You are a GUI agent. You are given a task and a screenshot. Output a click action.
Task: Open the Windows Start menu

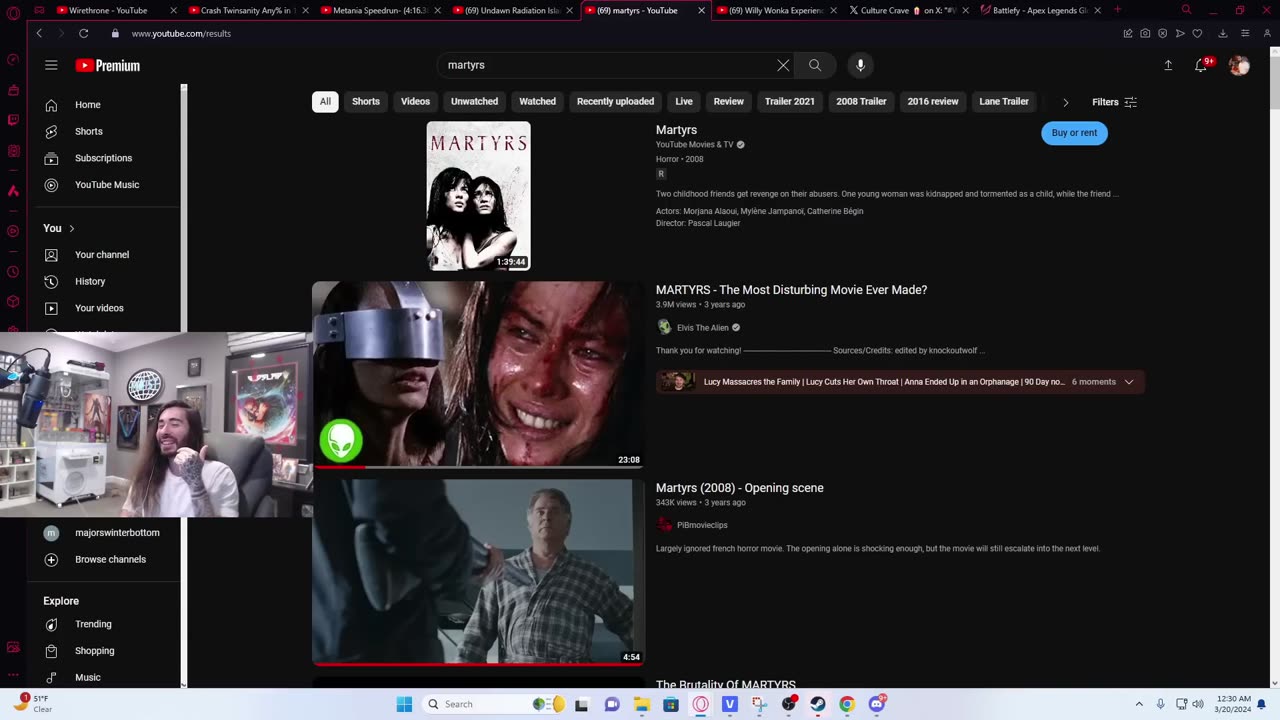(x=404, y=704)
